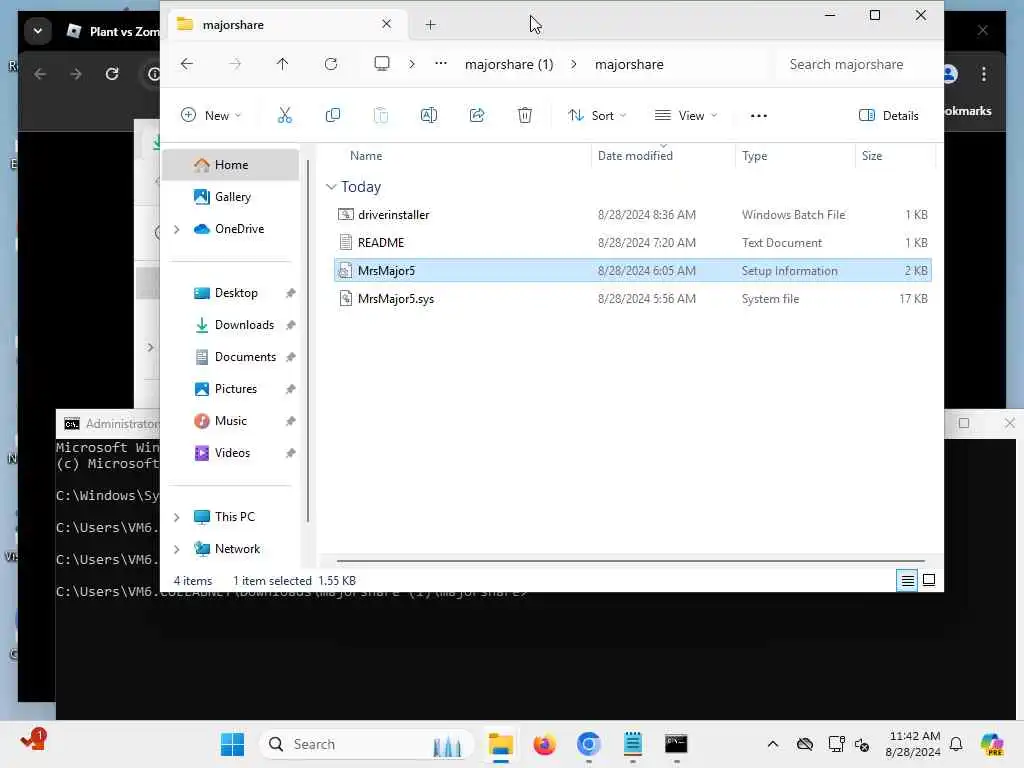Open File Explorer from taskbar

click(501, 744)
